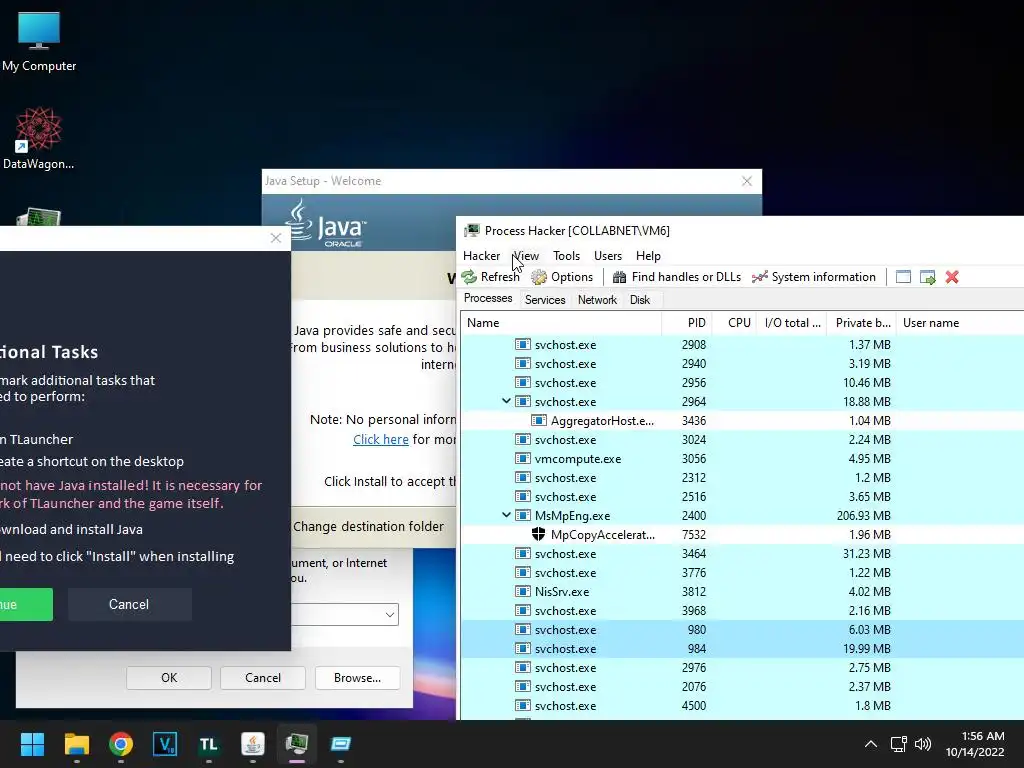The height and width of the screenshot is (768, 1024).
Task: Select svchost.exe with PID 4500
Action: coord(742,706)
